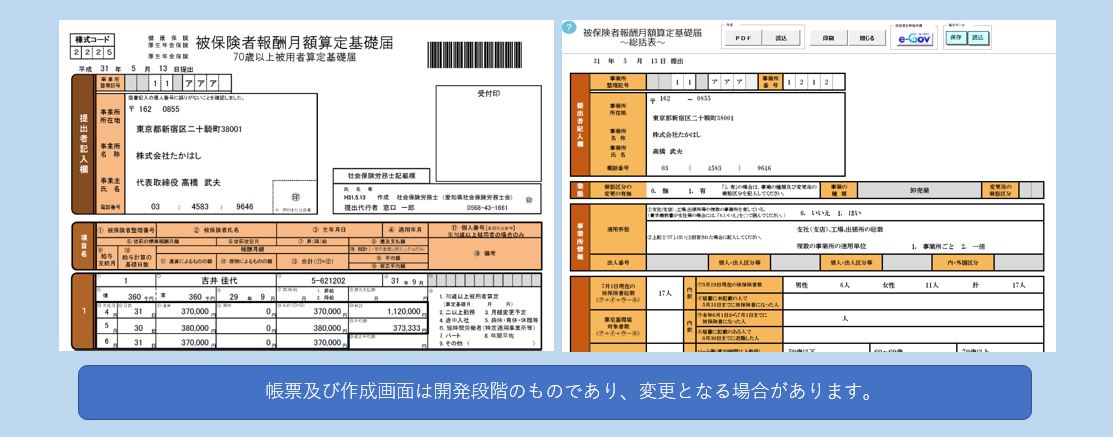The height and width of the screenshot is (437, 1113).
Task: Click 株式会社たかはし on the left form
Action: [169, 155]
